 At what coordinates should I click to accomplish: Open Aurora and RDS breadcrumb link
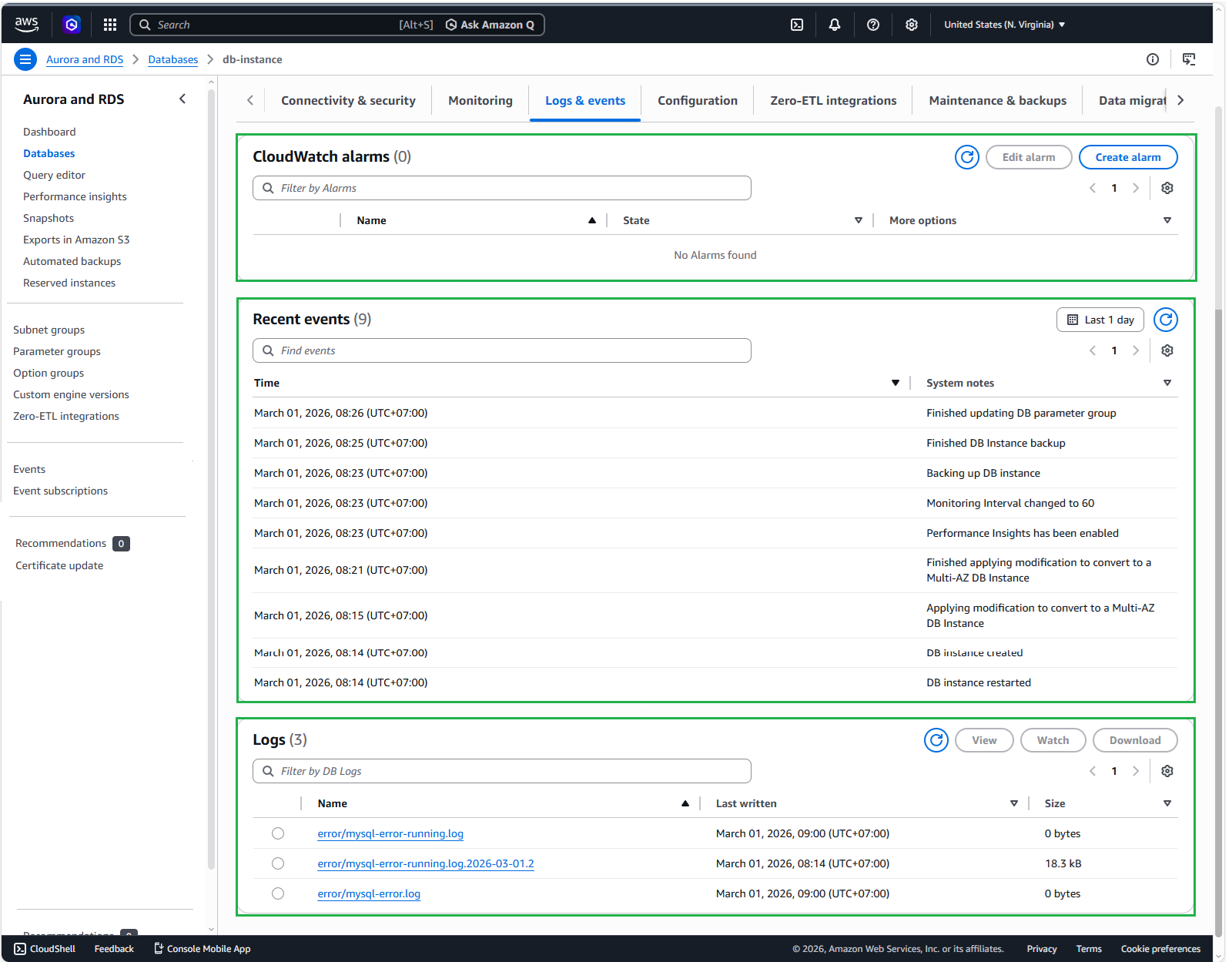click(x=85, y=59)
